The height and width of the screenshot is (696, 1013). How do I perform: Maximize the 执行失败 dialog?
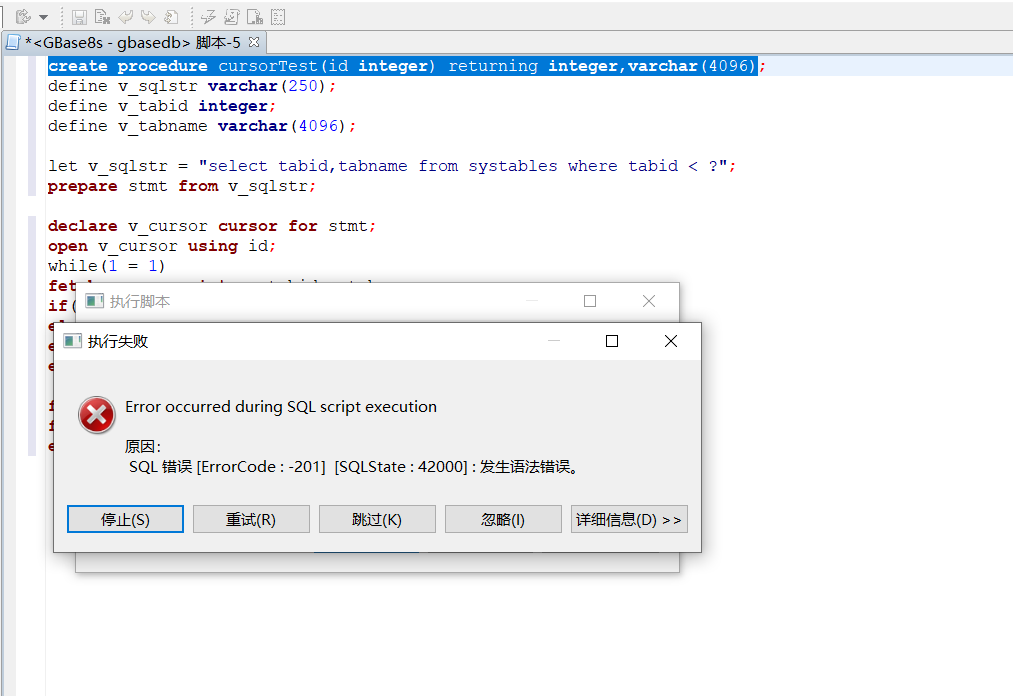coord(612,341)
